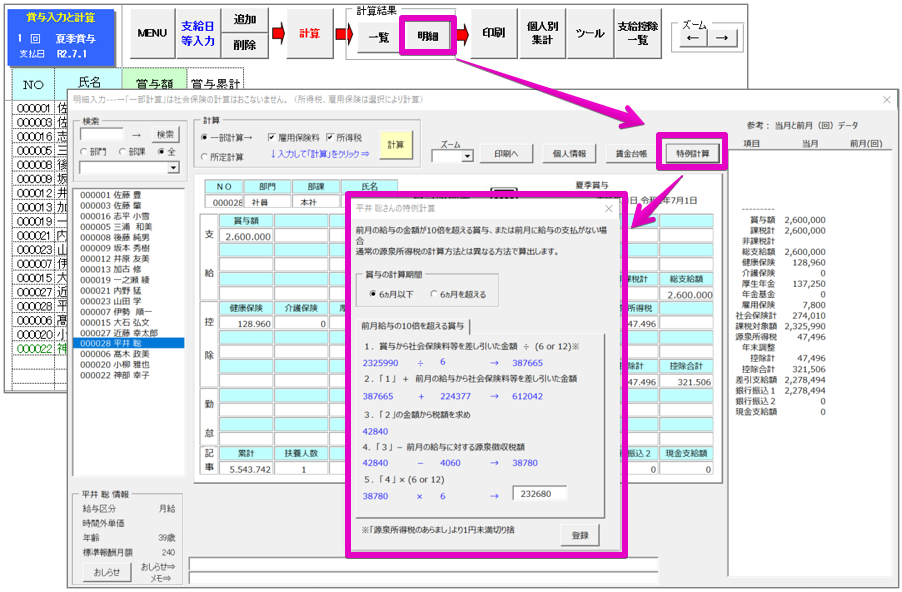
Task: Click the yellow 計算 button in the detail dialog
Action: [x=396, y=145]
